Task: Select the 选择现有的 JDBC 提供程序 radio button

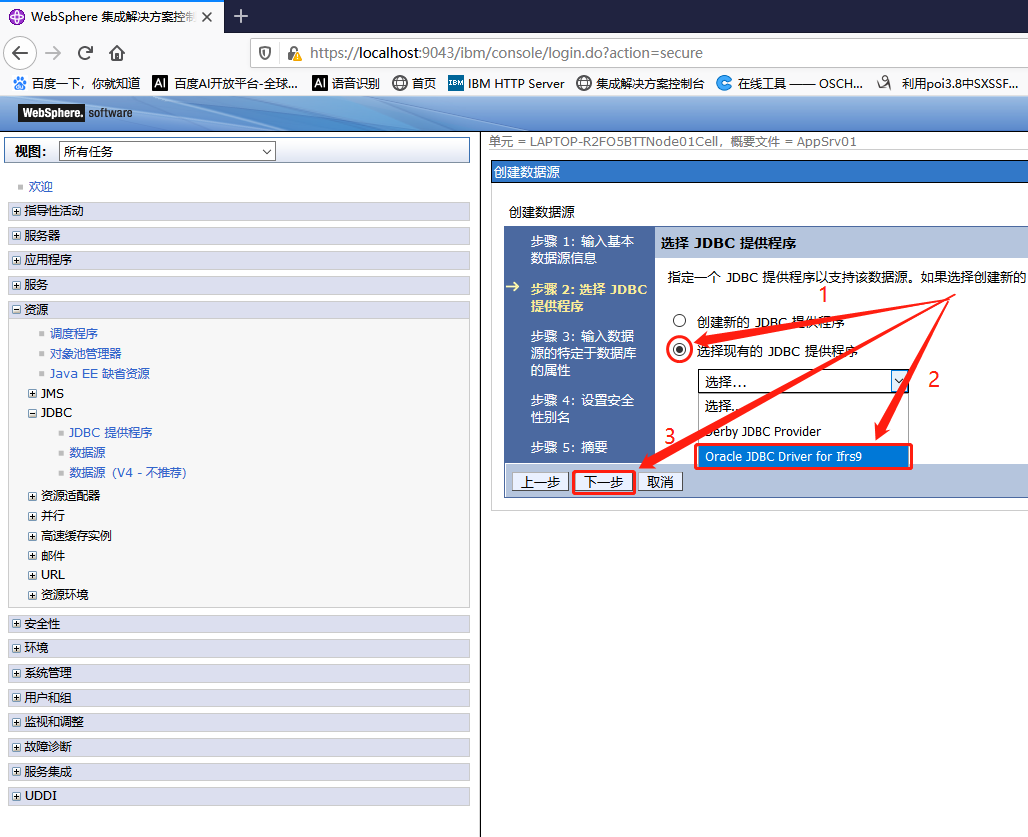Action: (679, 350)
